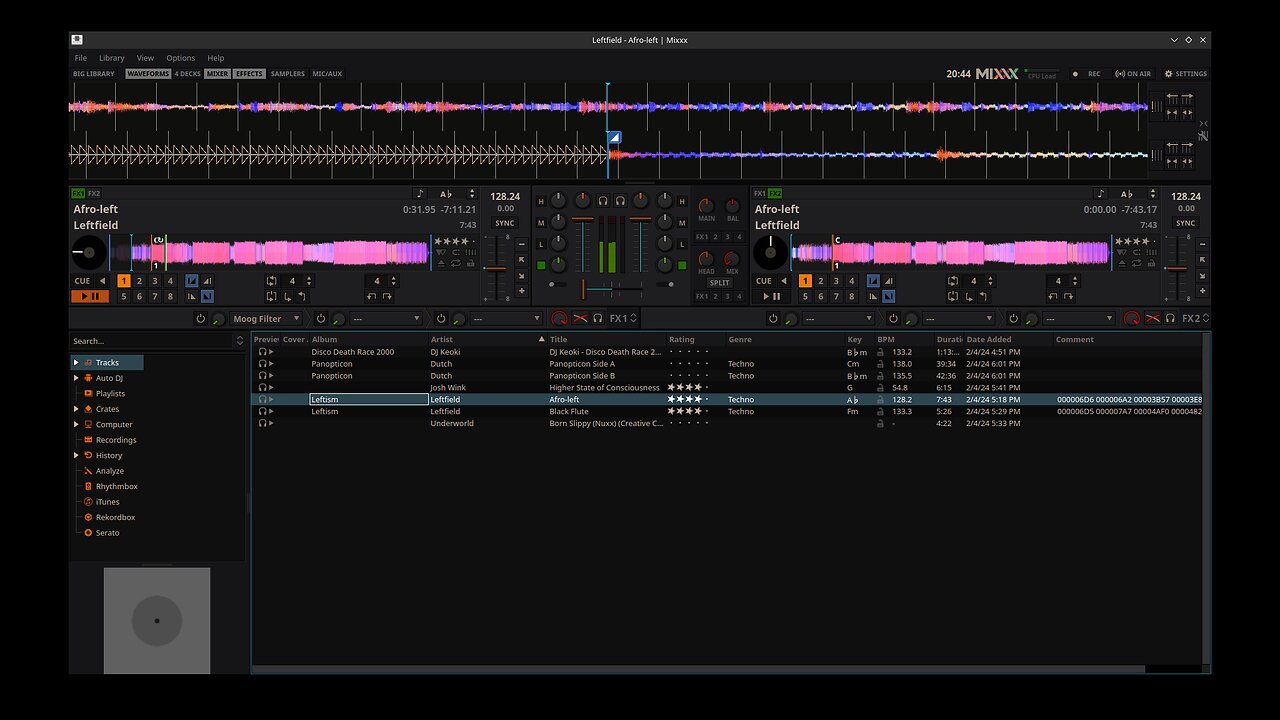
Task: Click beatjump forward arrow on Deck 1
Action: [x=387, y=296]
